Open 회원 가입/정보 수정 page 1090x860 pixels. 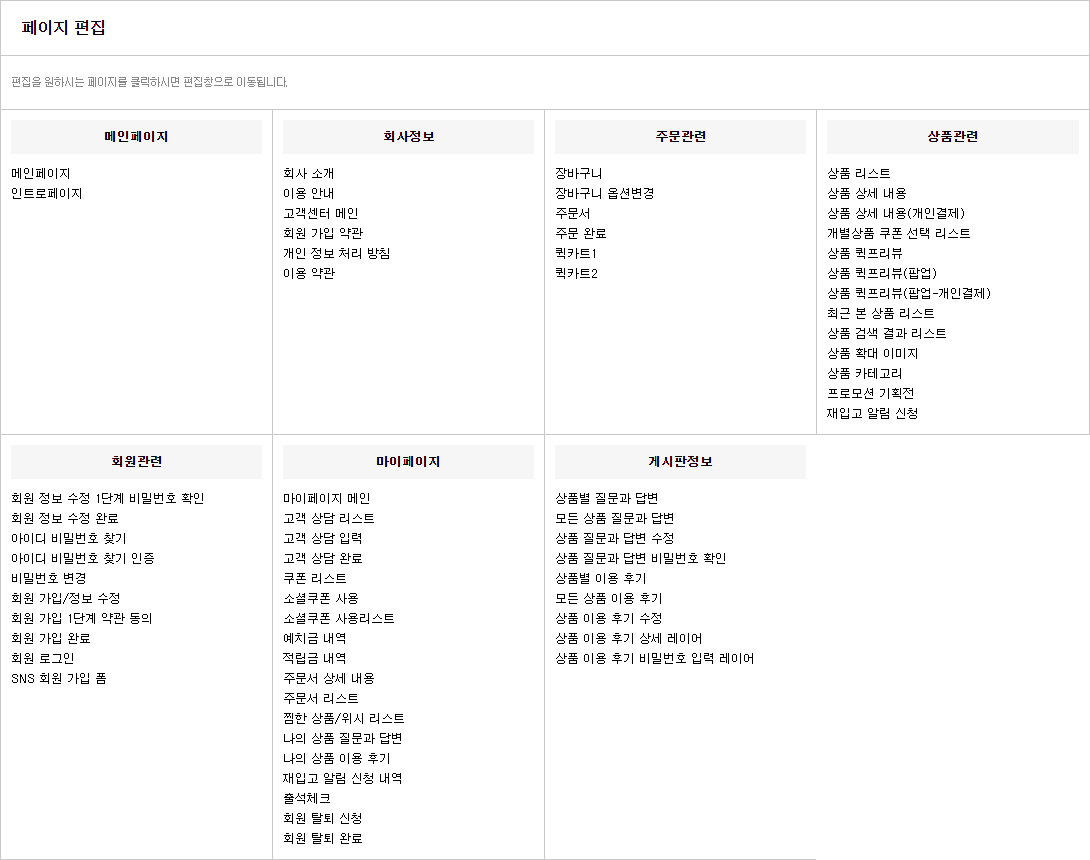pyautogui.click(x=66, y=599)
